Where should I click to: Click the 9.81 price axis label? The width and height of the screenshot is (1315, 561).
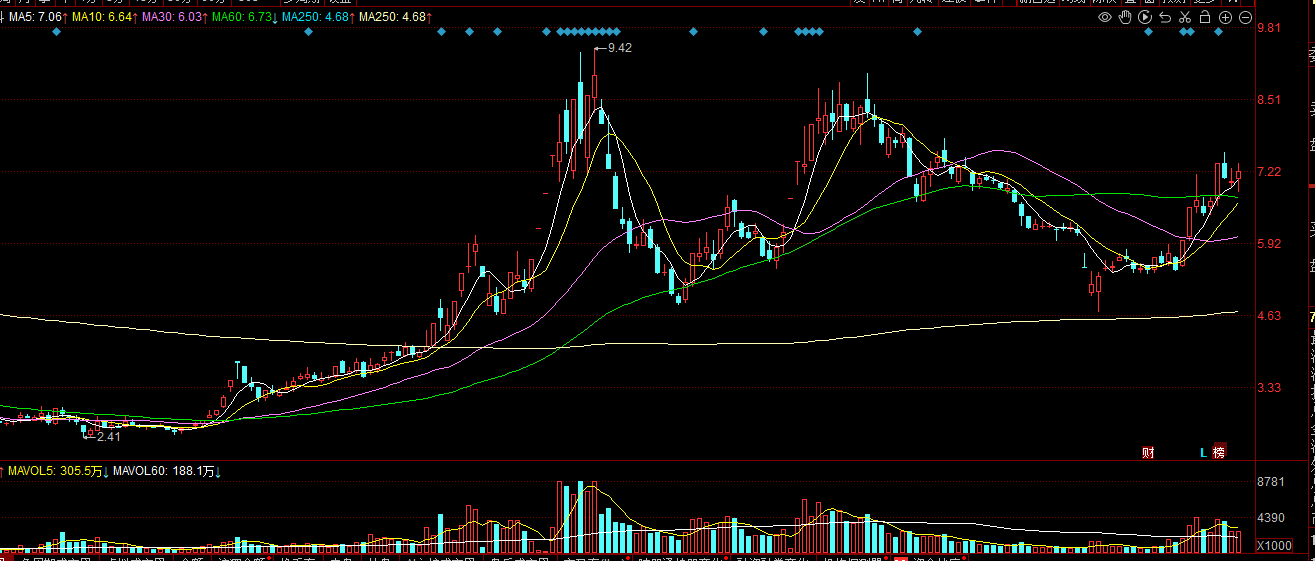1269,28
